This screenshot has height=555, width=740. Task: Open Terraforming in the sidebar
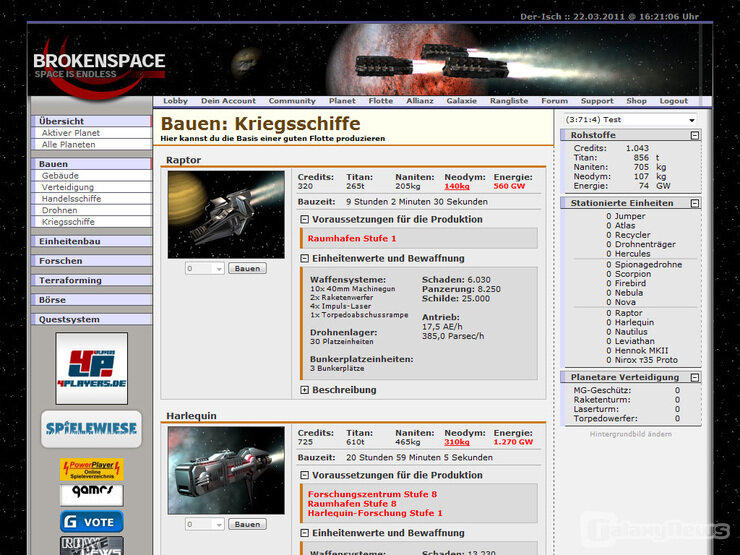pos(92,280)
